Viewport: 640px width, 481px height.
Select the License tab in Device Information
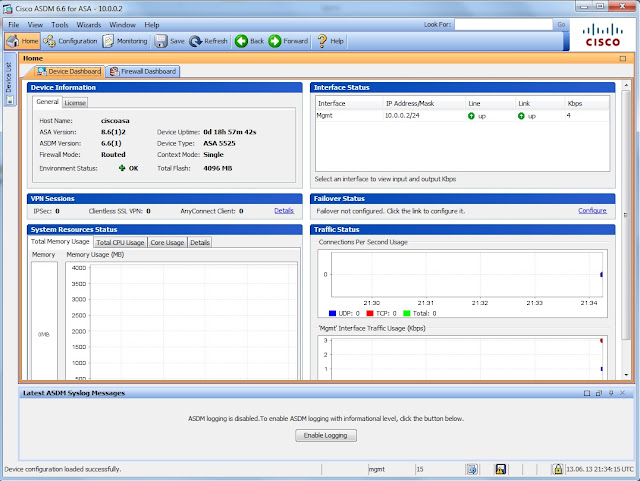[75, 103]
